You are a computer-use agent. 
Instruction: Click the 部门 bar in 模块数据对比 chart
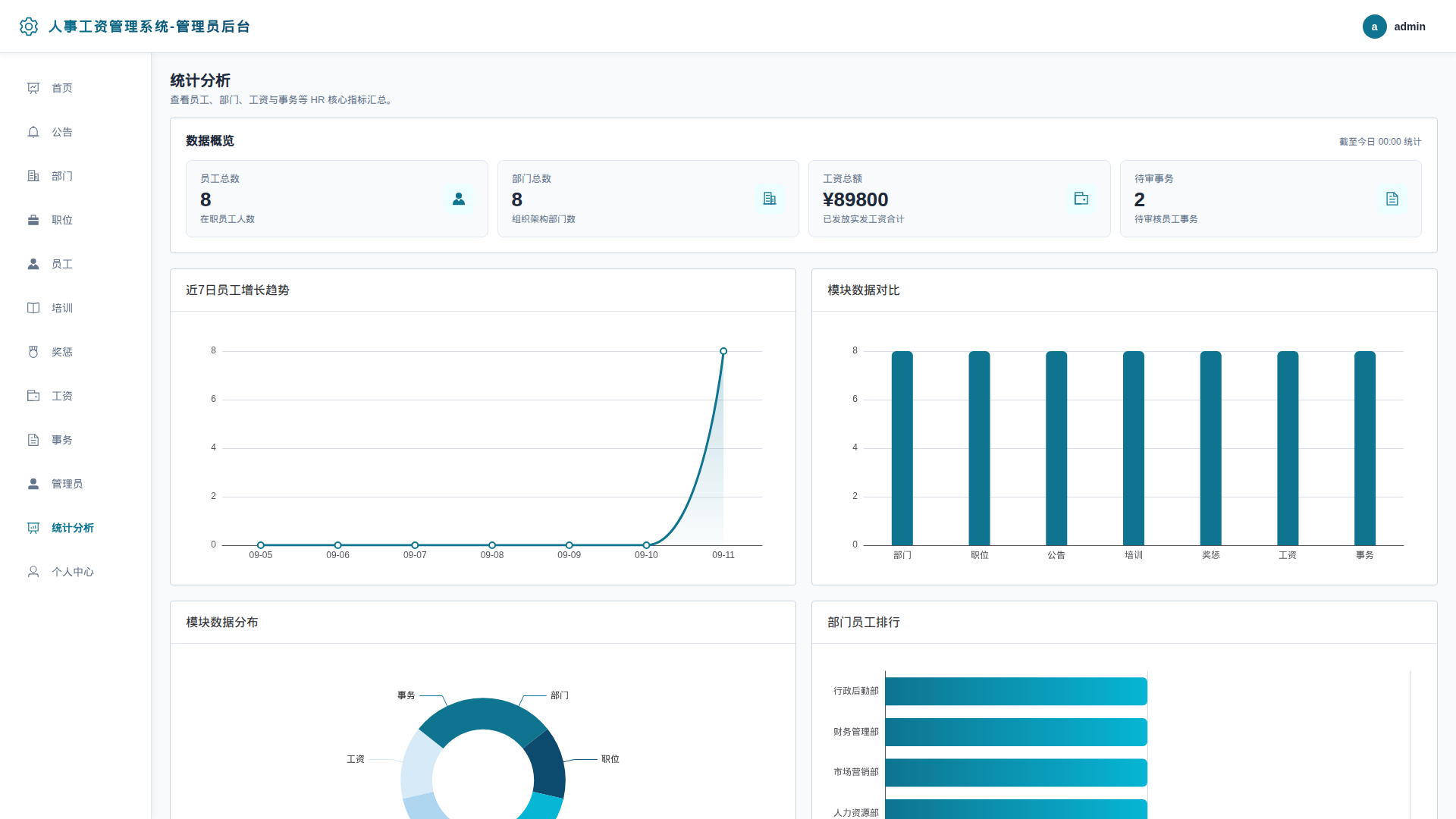902,448
